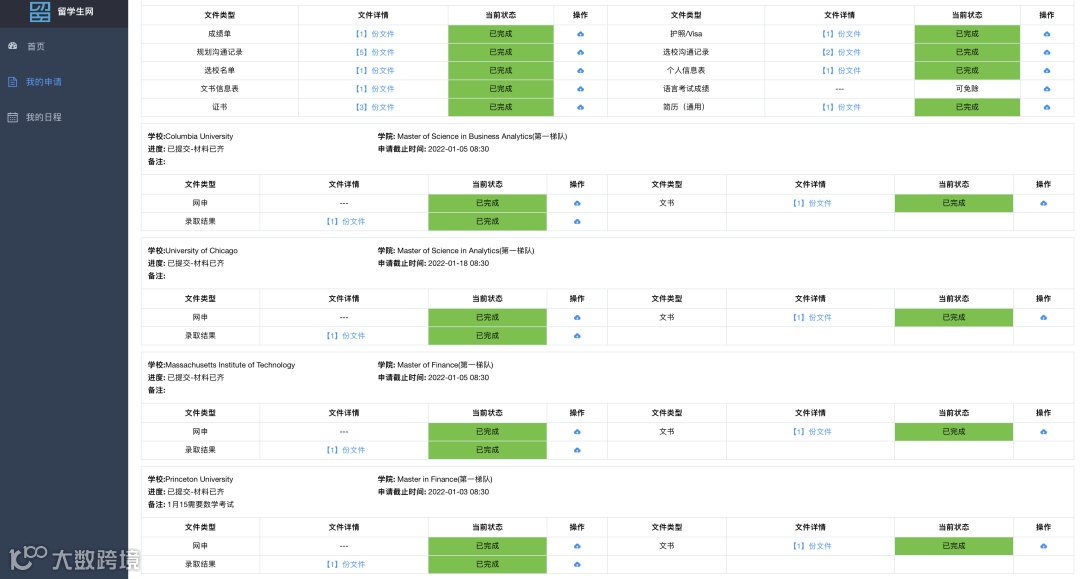The image size is (1080, 579).
Task: Open MIT 录取结果 file link
Action: click(346, 450)
